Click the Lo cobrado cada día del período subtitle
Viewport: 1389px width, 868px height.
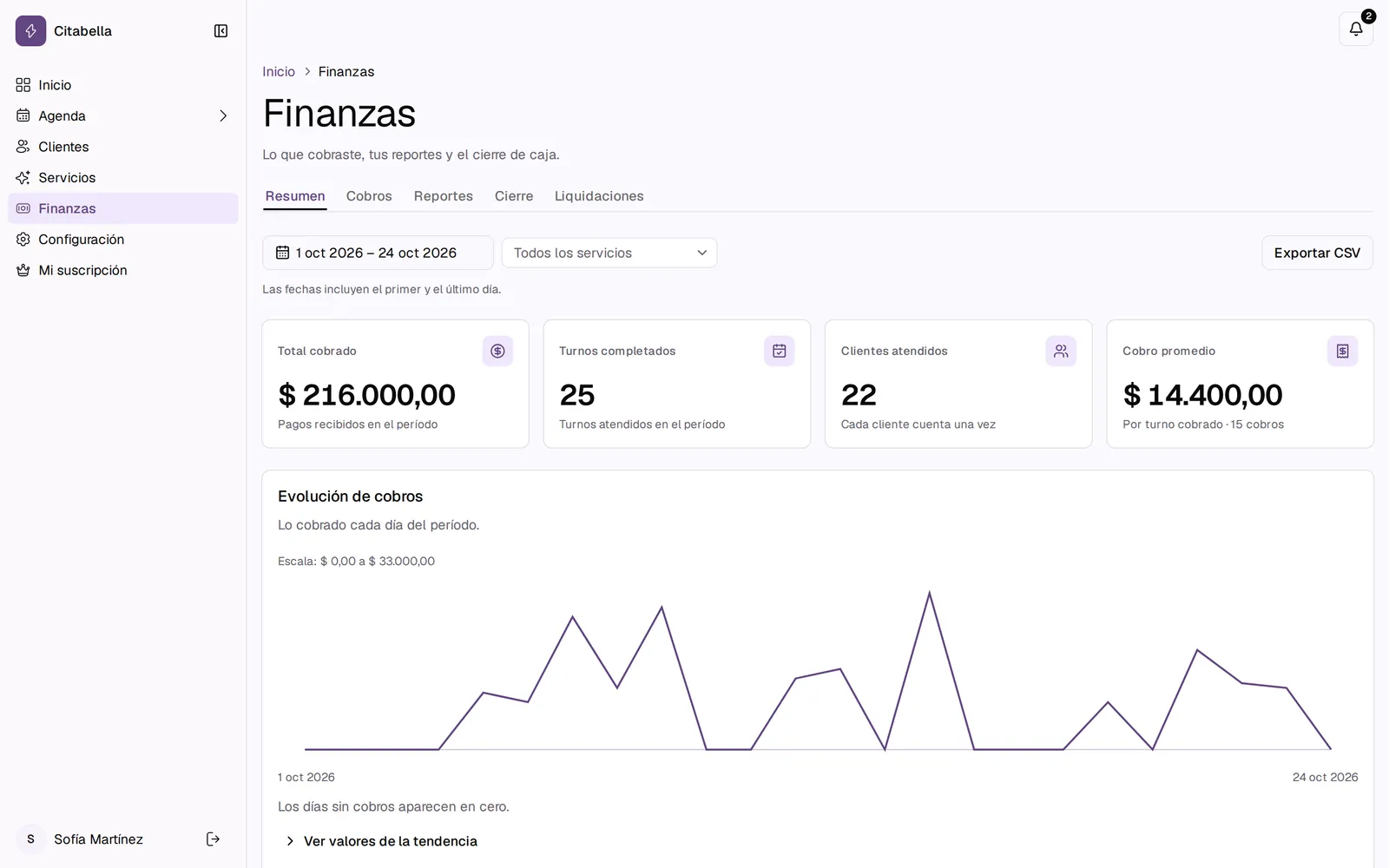379,525
